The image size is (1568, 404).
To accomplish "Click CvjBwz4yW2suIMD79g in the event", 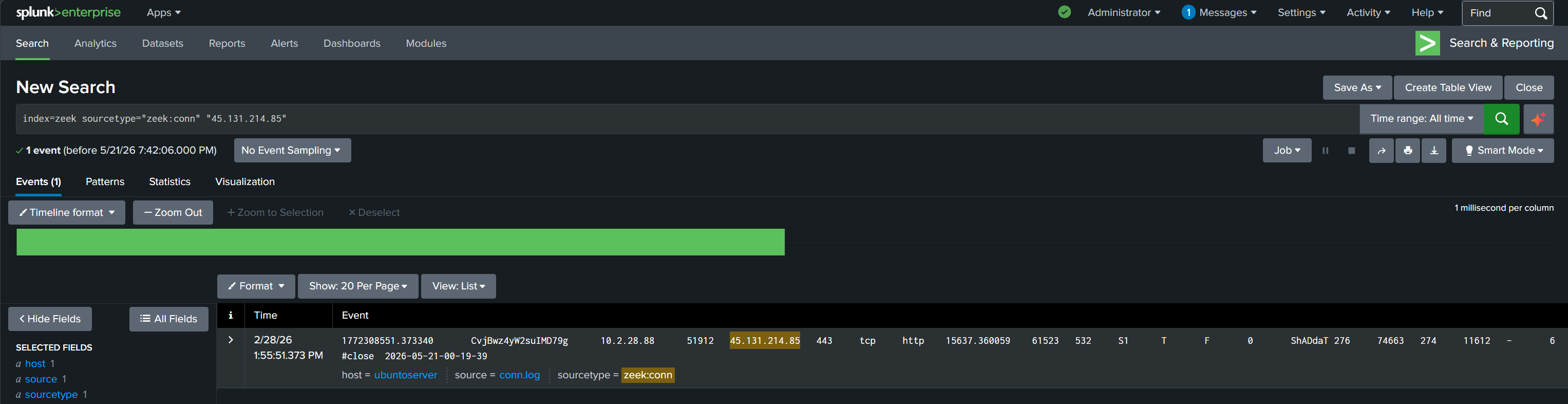I will [519, 341].
